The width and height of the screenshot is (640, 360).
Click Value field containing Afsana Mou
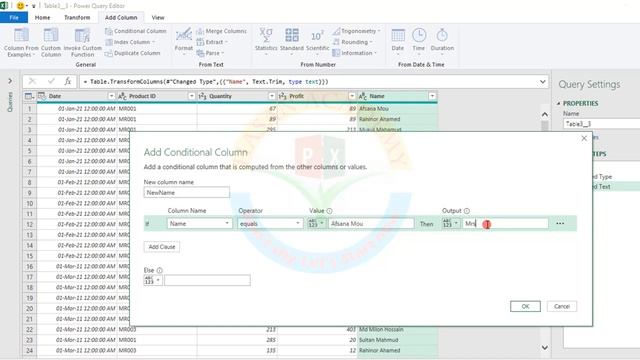pos(371,224)
